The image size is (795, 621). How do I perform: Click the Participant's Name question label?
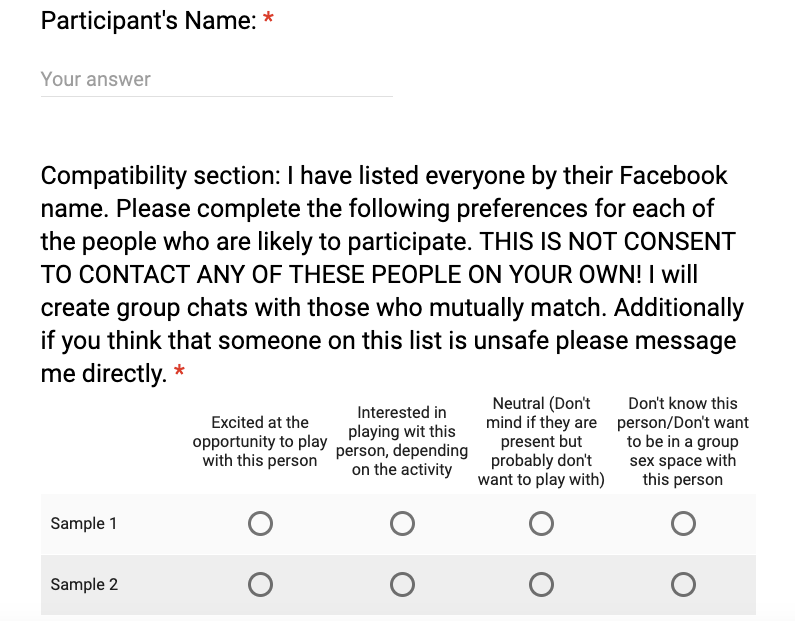pyautogui.click(x=149, y=21)
